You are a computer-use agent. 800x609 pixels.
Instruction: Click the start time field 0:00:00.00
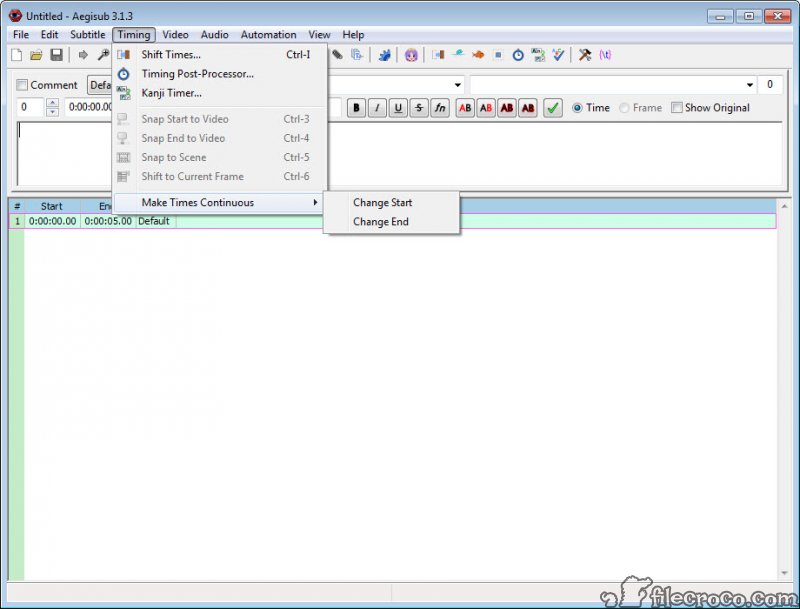[x=89, y=107]
